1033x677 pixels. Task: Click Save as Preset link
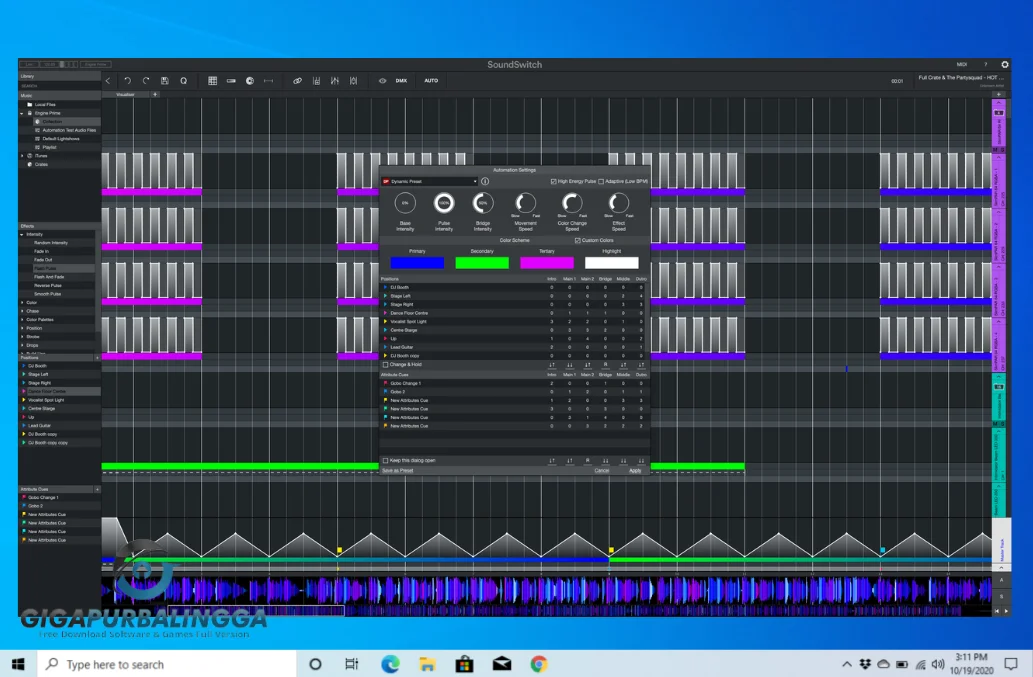tap(397, 470)
